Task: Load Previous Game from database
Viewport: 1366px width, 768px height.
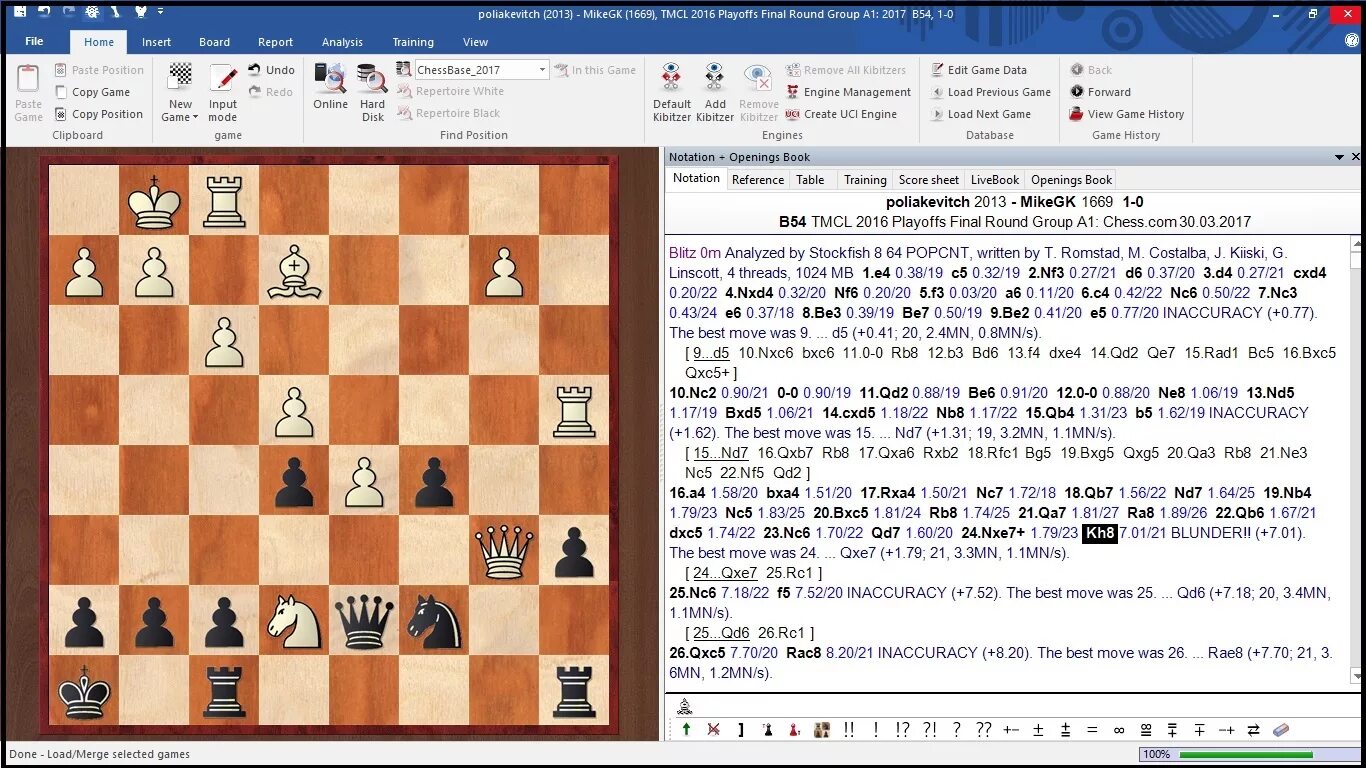Action: [x=990, y=92]
